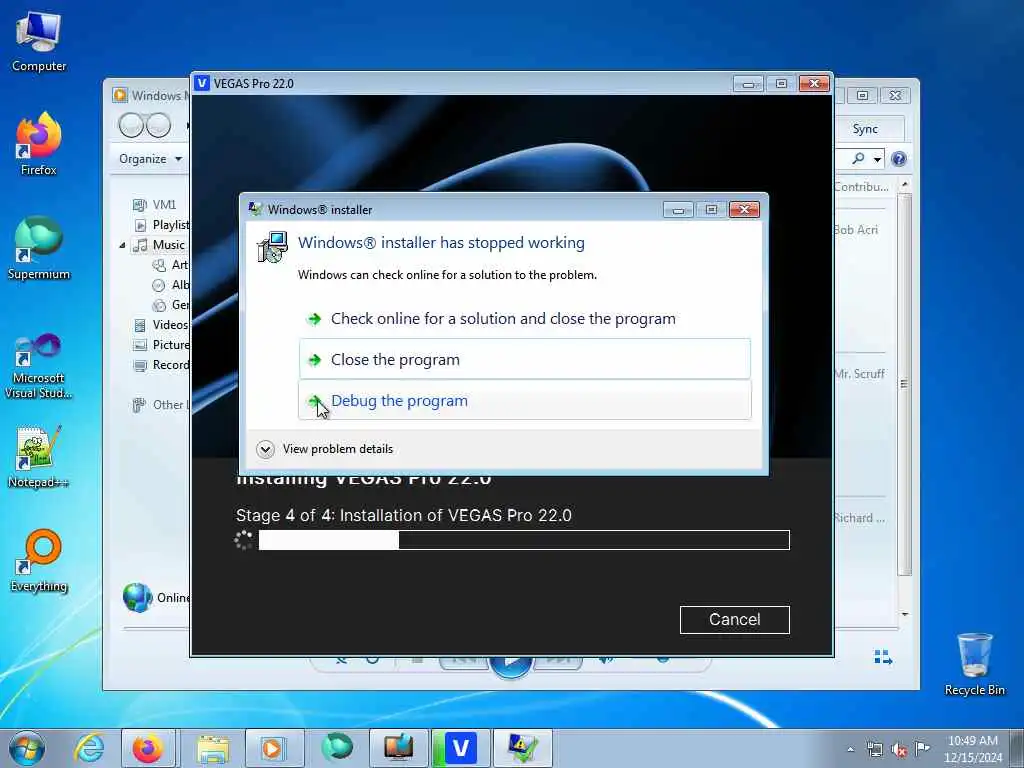
Task: Select the Richard artist entry
Action: coord(859,518)
